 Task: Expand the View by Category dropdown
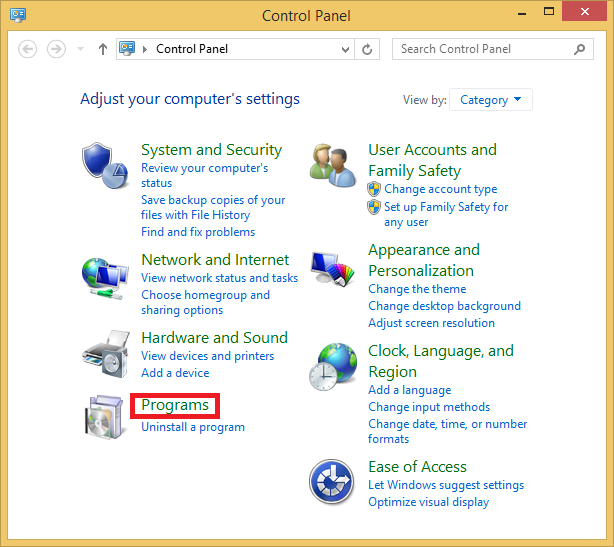pos(490,100)
